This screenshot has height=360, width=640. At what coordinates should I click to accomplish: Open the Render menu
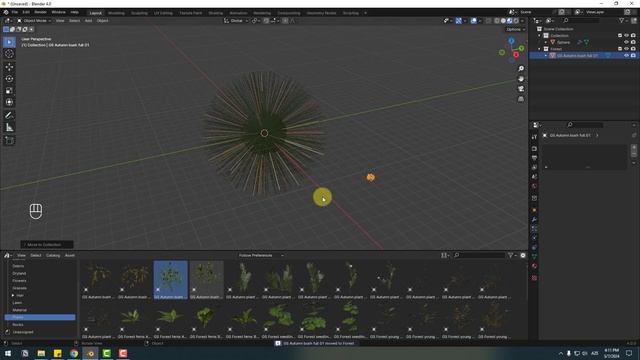click(x=40, y=12)
